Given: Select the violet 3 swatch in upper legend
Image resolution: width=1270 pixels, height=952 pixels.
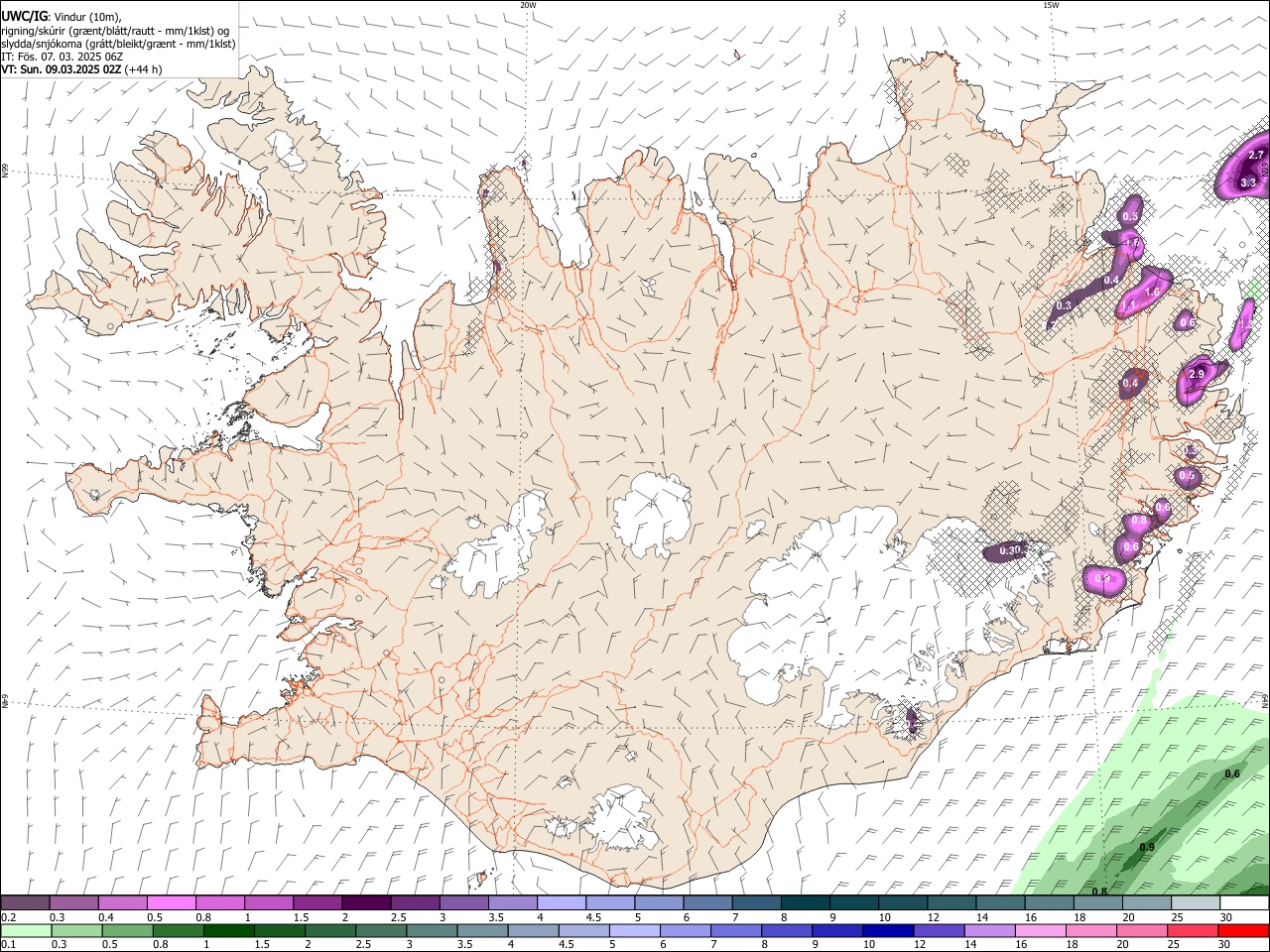Looking at the screenshot, I should (x=463, y=903).
